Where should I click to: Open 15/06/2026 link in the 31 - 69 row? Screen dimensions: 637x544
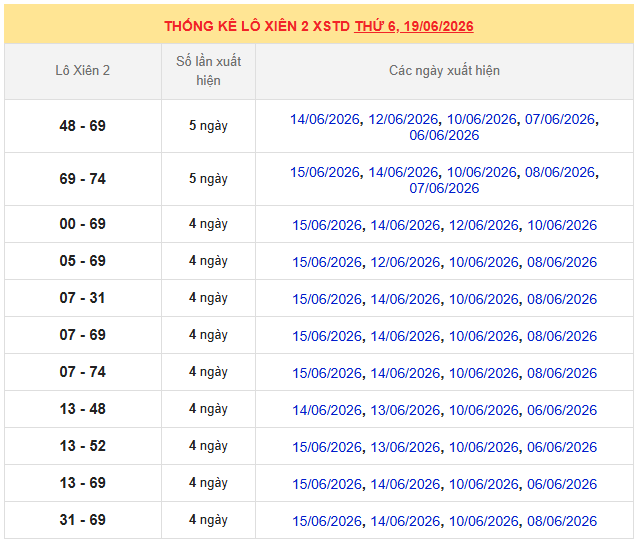tap(327, 521)
